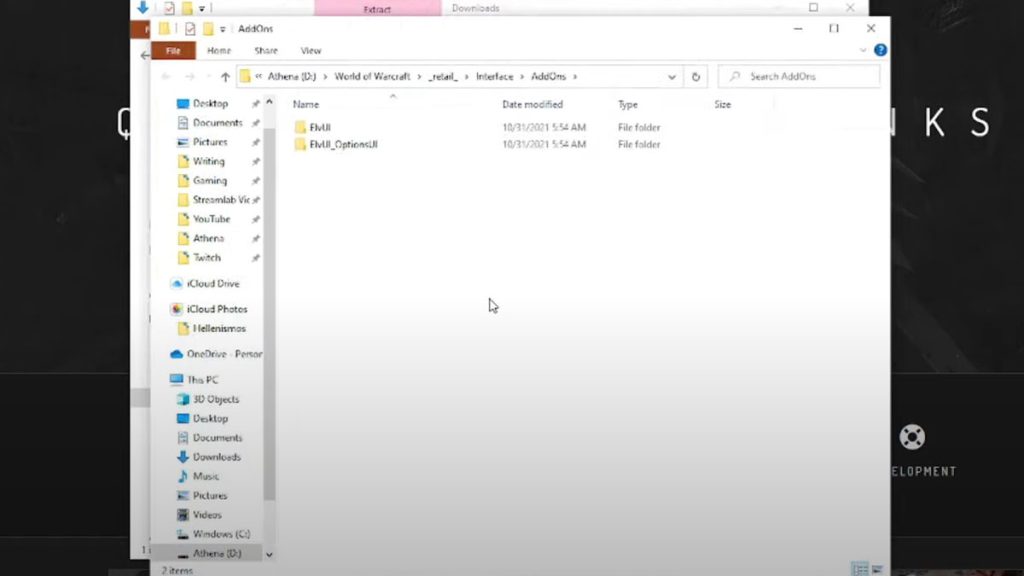This screenshot has width=1024, height=576.
Task: Switch to Large icons view in status bar
Action: pyautogui.click(x=876, y=568)
